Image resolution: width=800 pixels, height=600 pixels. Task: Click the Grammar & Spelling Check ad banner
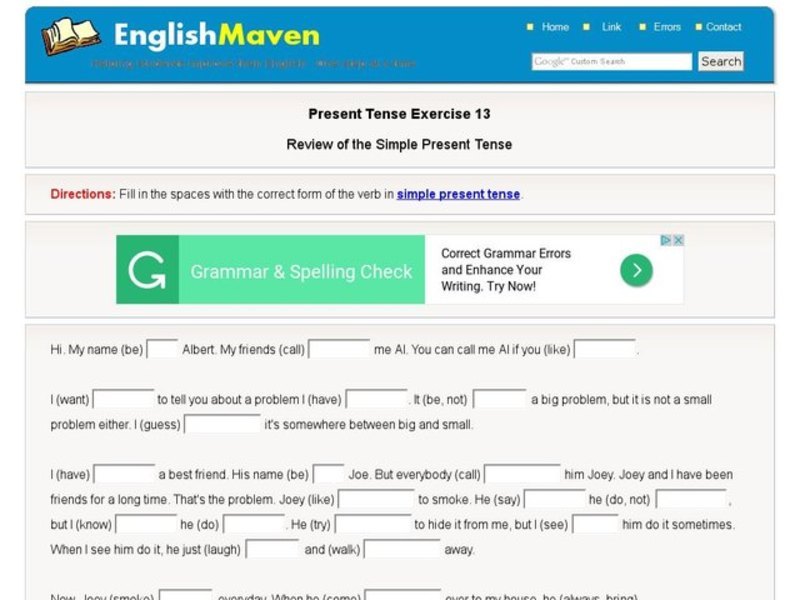[300, 270]
